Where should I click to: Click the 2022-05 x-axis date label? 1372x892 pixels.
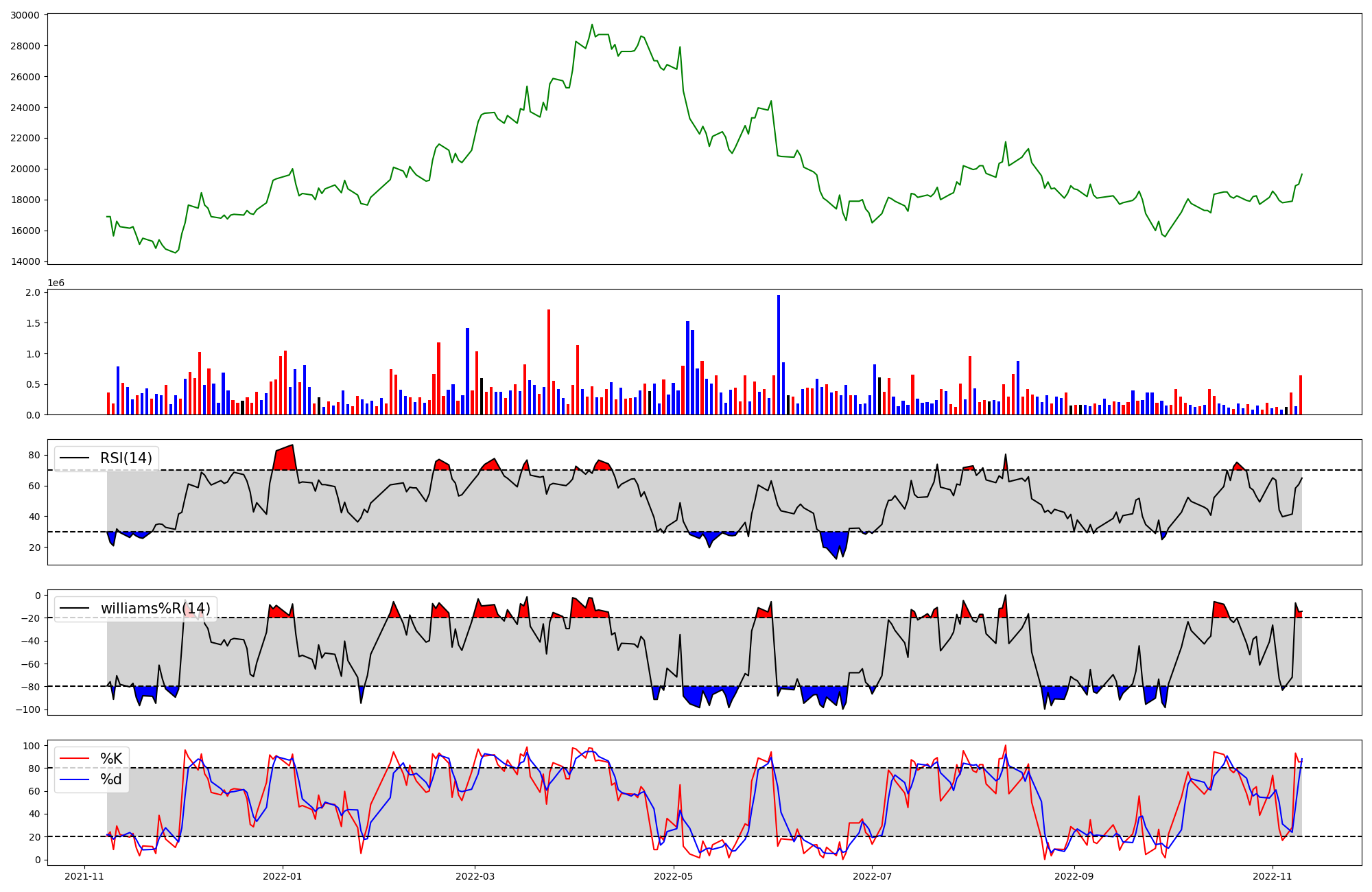point(674,876)
